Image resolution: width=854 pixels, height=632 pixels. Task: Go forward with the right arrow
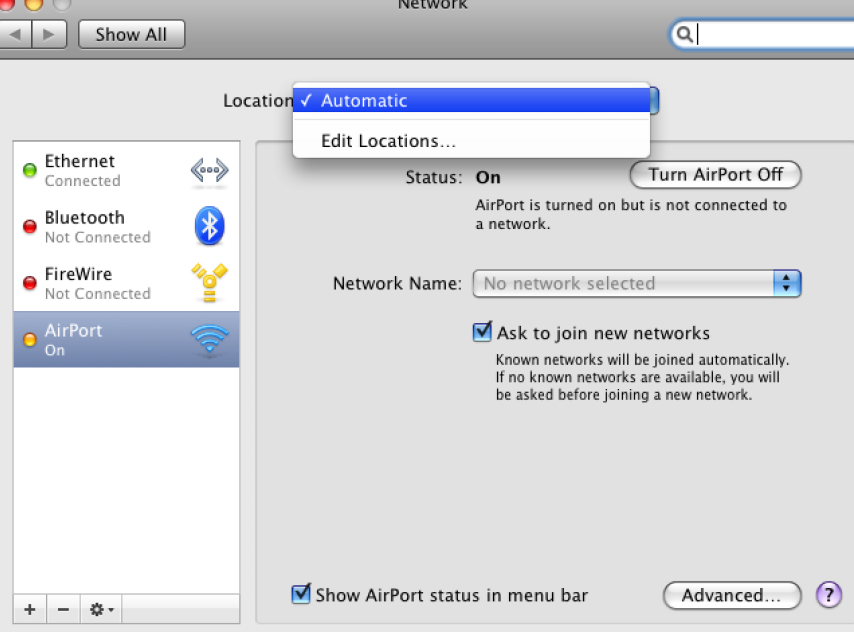[x=50, y=34]
